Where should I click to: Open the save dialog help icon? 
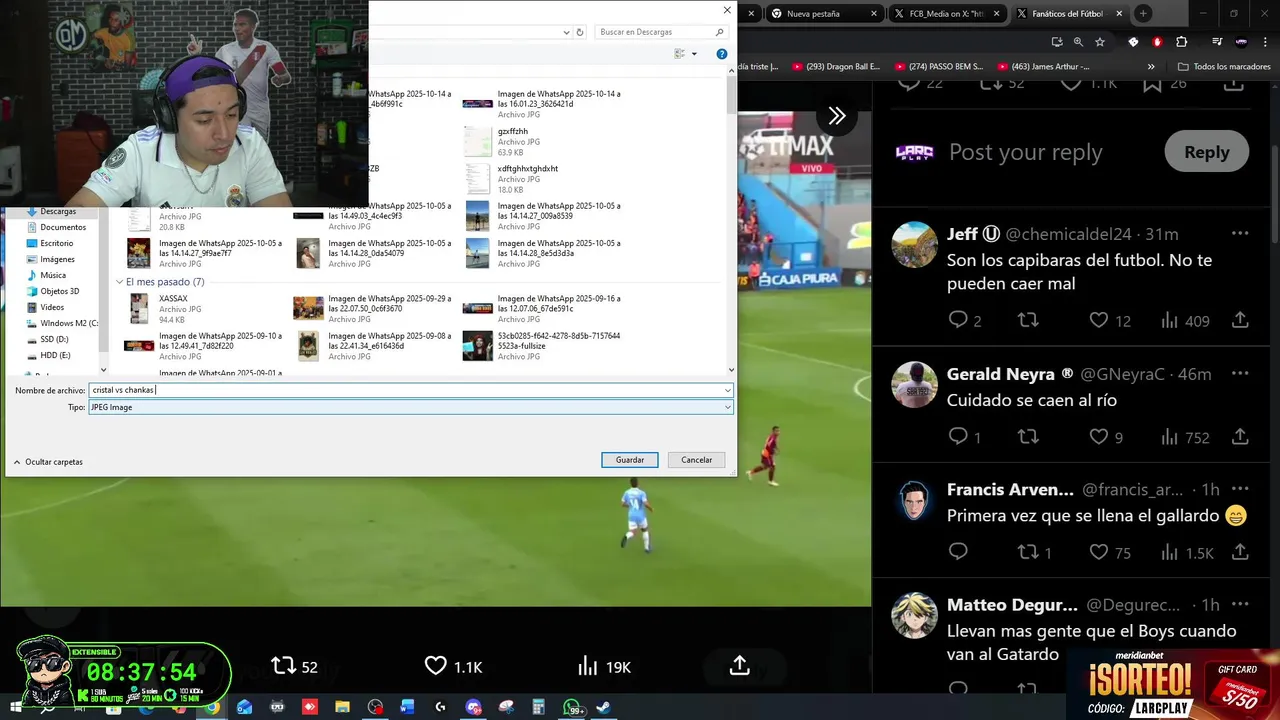(x=722, y=54)
